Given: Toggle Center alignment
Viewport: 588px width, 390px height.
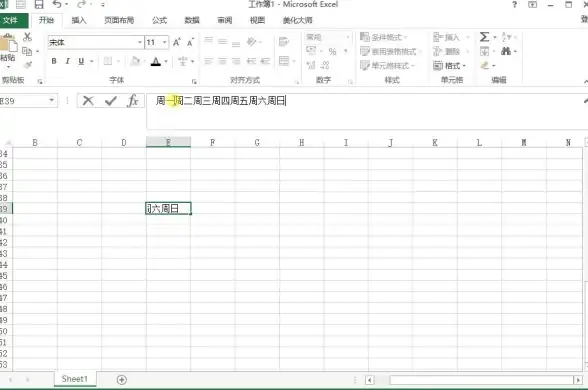Looking at the screenshot, I should (x=222, y=61).
